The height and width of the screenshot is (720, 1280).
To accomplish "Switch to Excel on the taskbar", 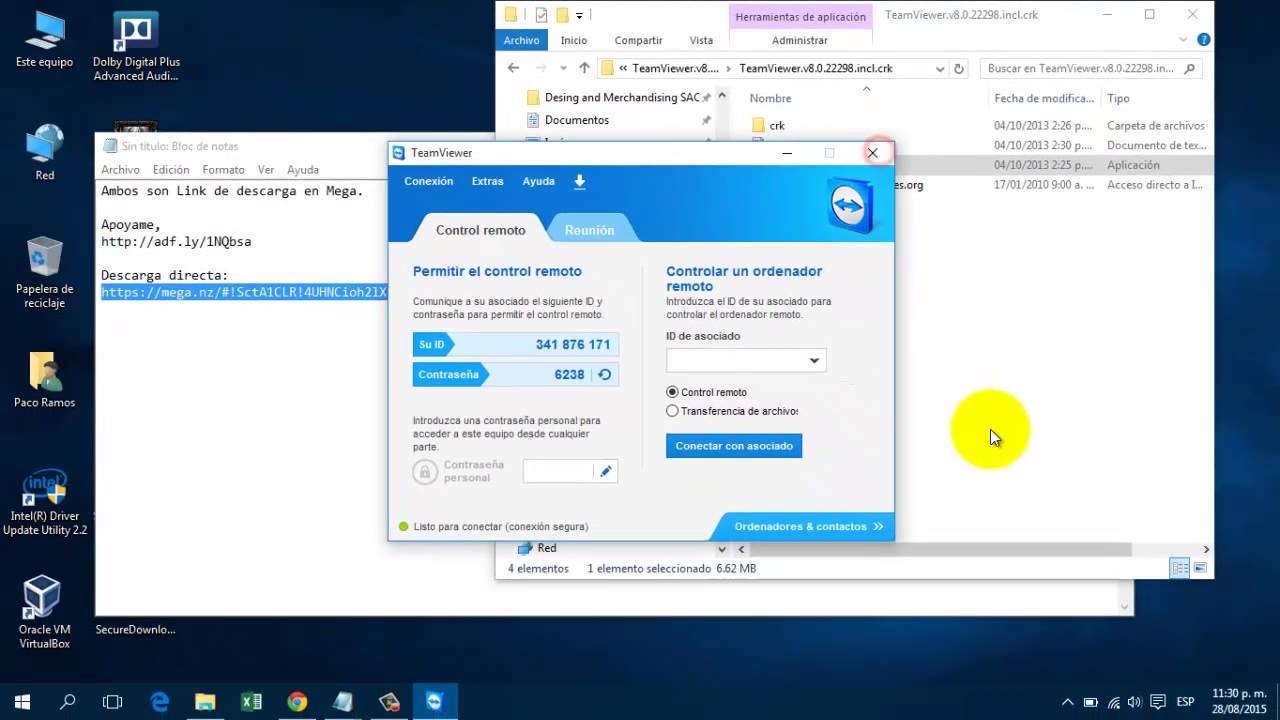I will pyautogui.click(x=251, y=702).
